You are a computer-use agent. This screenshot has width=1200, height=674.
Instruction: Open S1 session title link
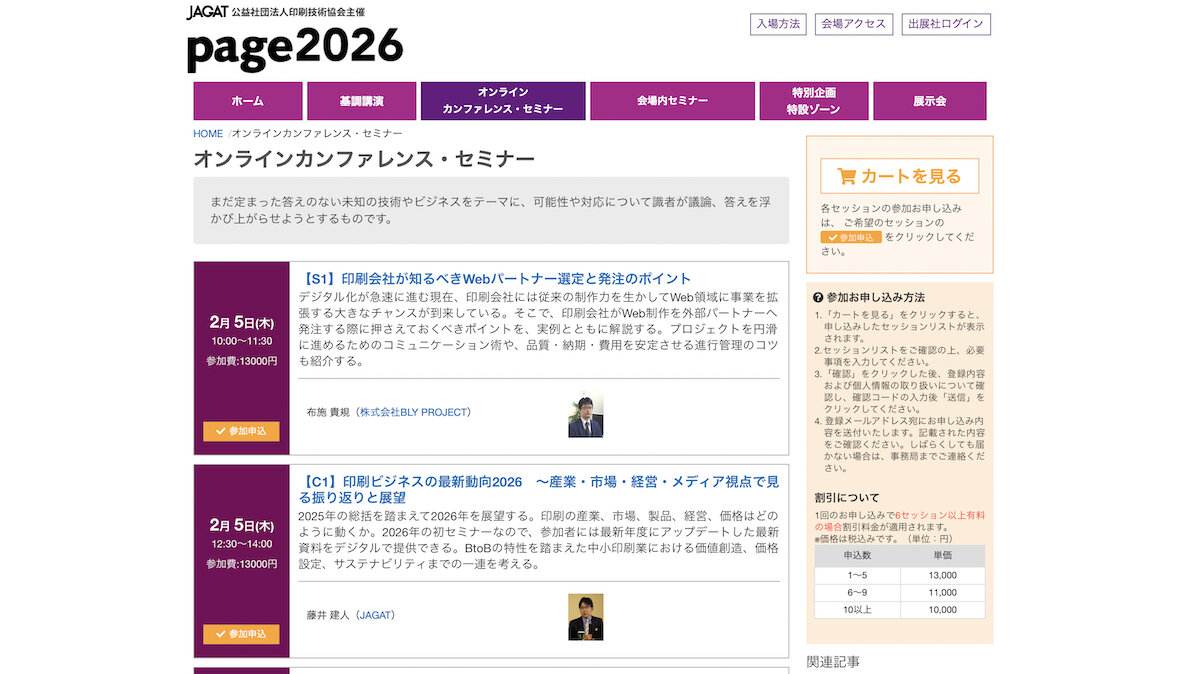(x=495, y=278)
